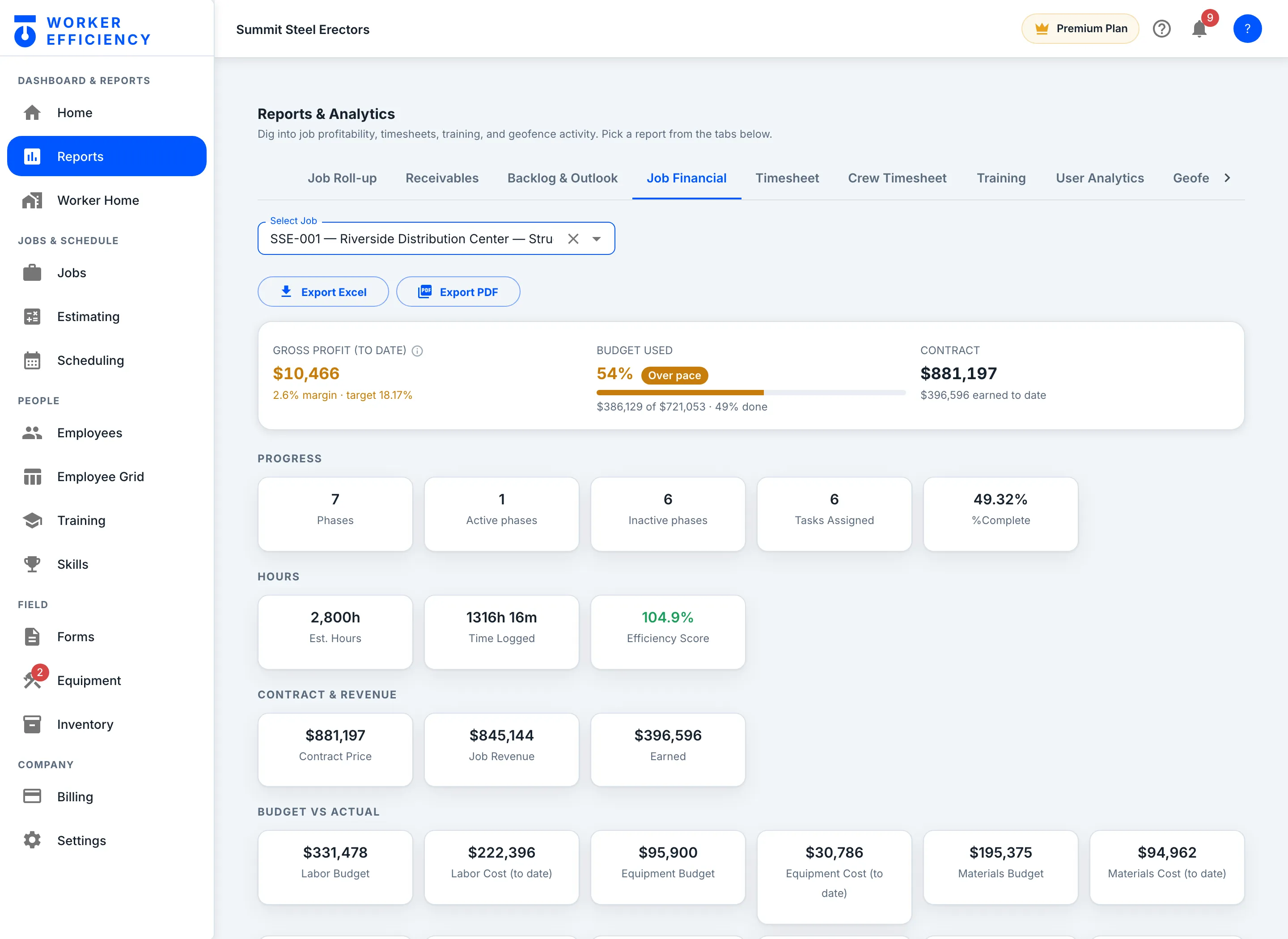Show more report tabs with right chevron

click(x=1227, y=178)
